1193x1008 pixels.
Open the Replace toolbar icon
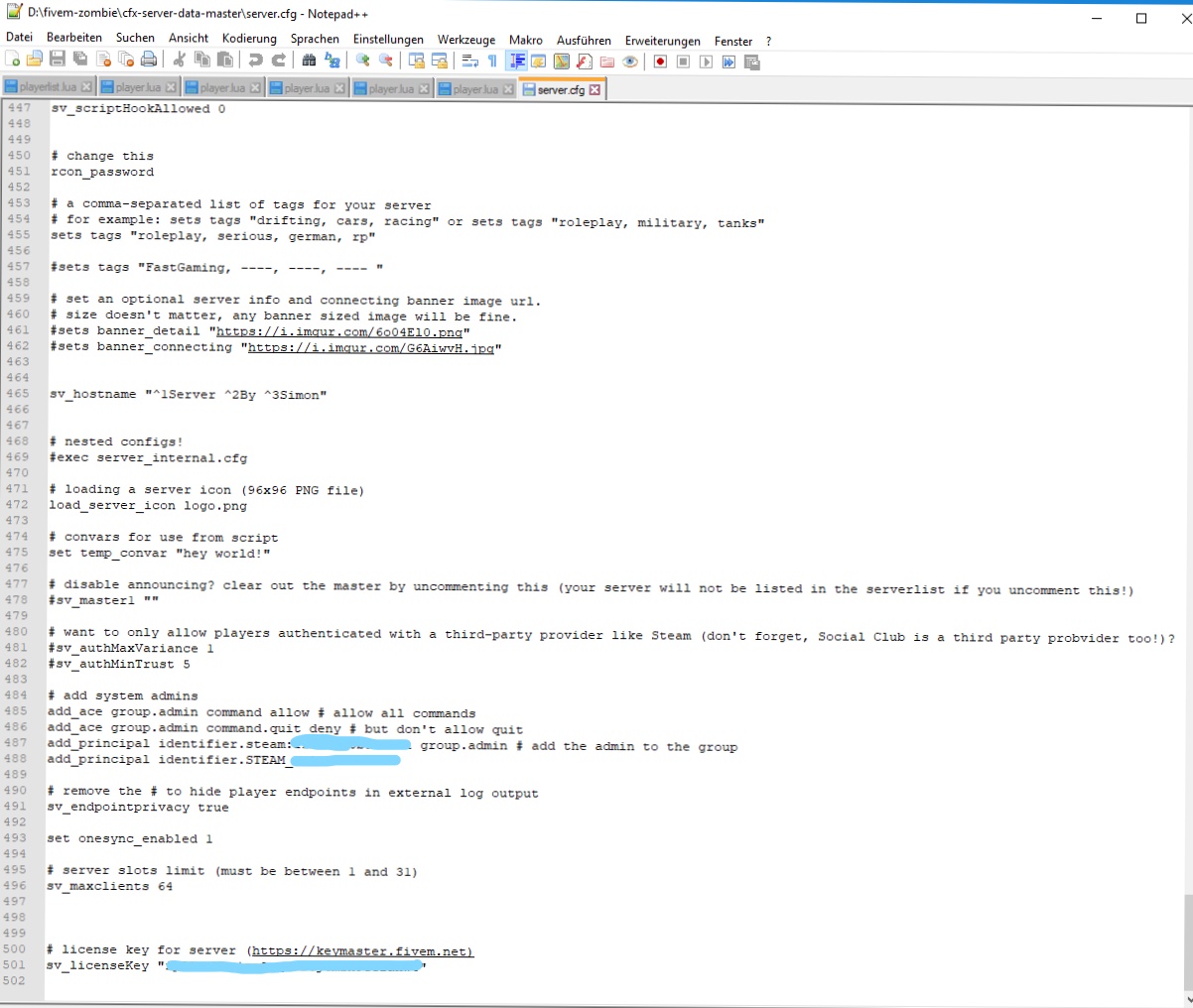click(332, 61)
